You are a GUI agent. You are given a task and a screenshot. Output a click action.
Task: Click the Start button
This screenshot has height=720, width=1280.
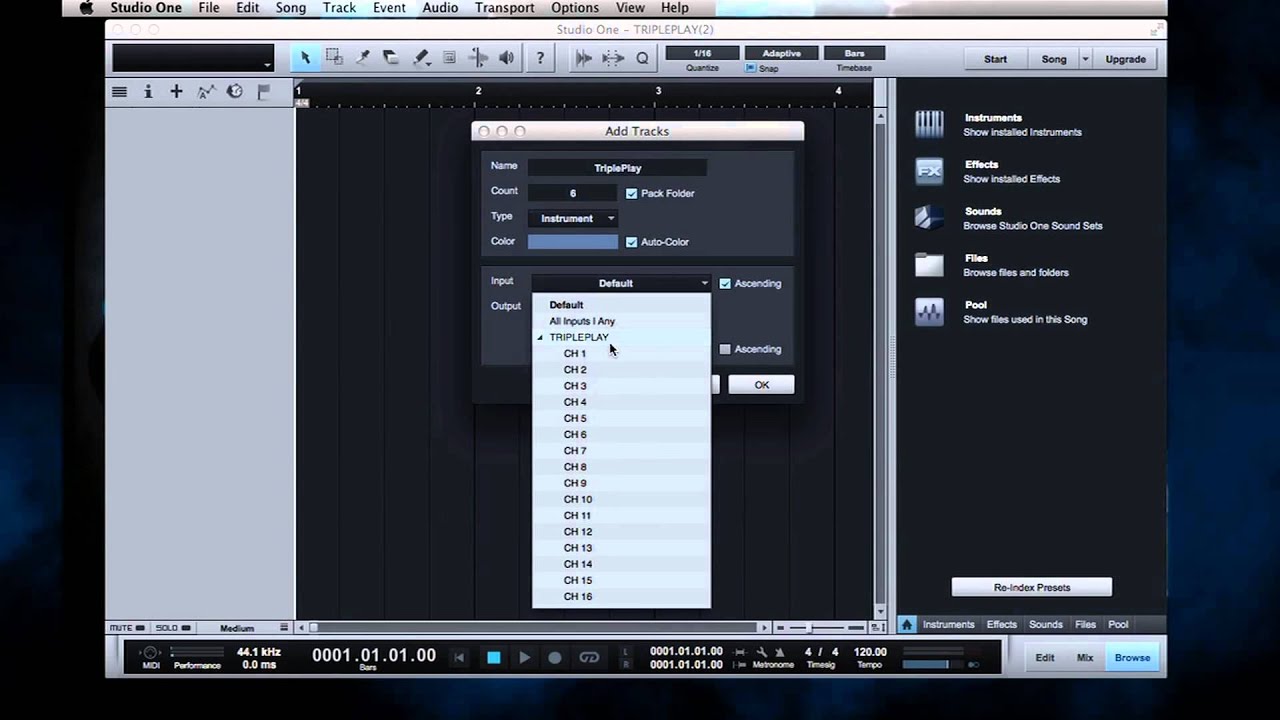(x=995, y=59)
